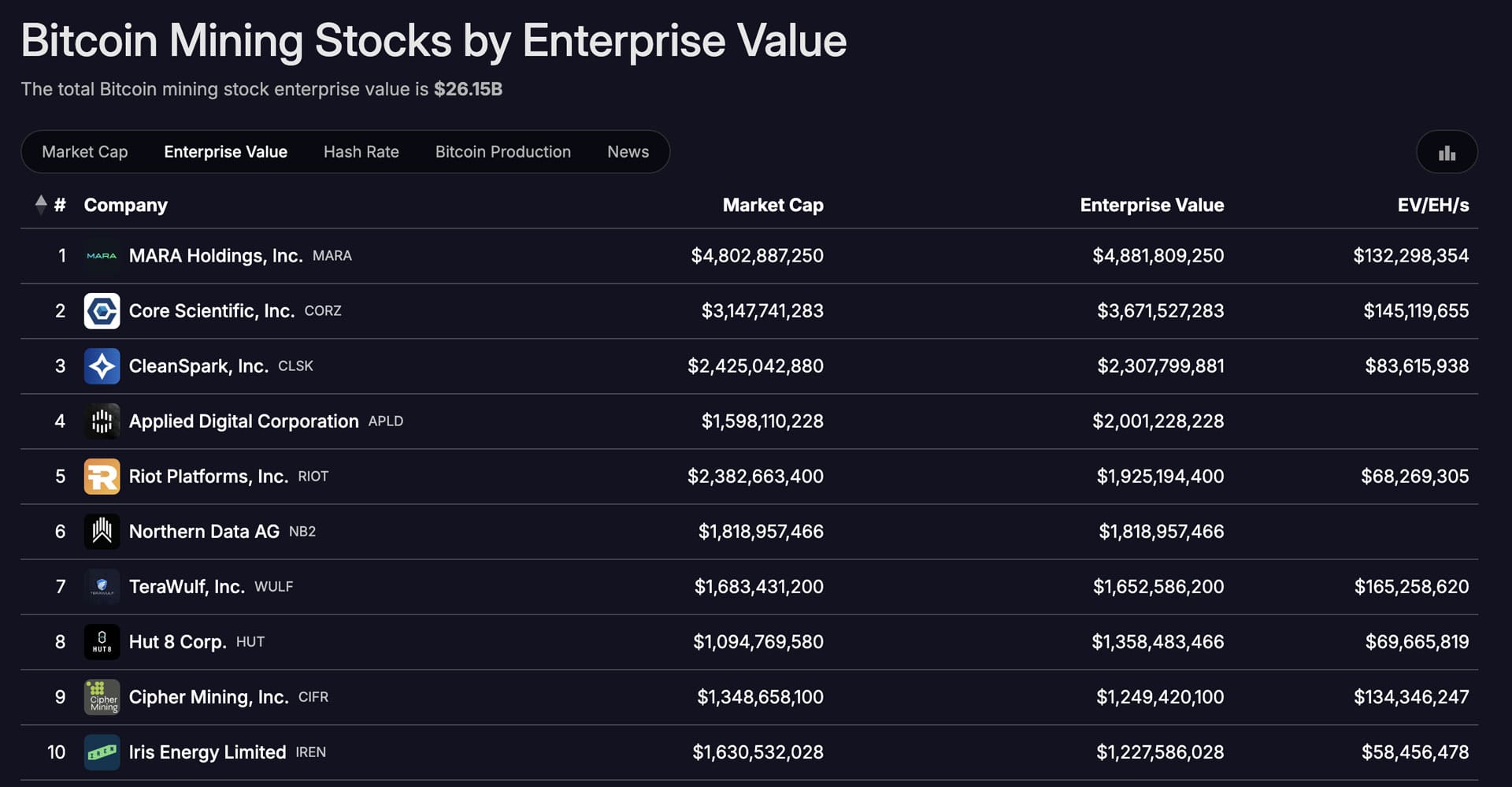Viewport: 1512px width, 787px height.
Task: Click the TeraWulf shield logo
Action: tap(102, 586)
